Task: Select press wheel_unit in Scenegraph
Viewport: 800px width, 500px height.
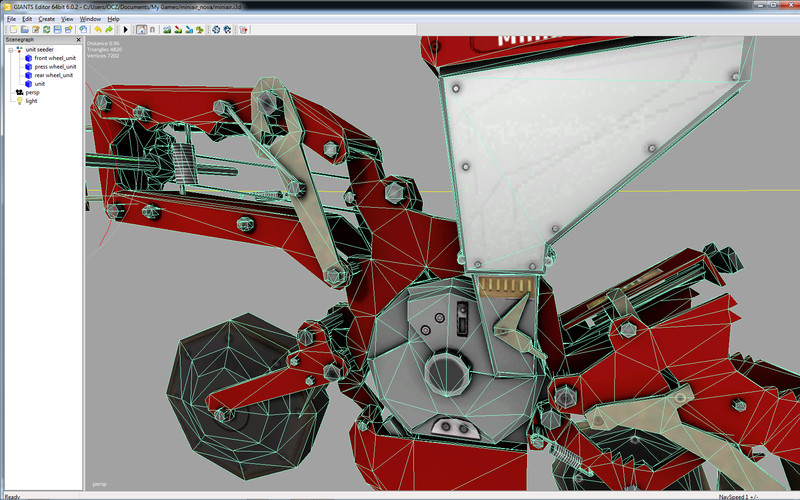Action: pyautogui.click(x=55, y=67)
